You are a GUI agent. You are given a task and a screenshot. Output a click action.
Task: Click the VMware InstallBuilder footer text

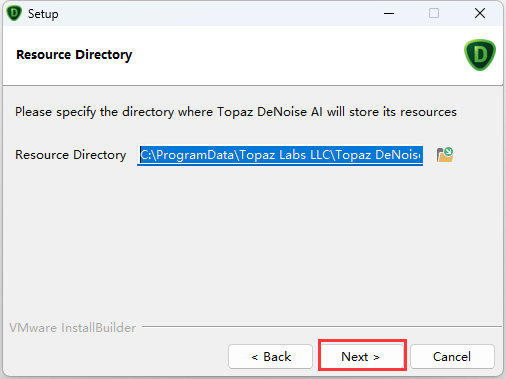[x=73, y=328]
